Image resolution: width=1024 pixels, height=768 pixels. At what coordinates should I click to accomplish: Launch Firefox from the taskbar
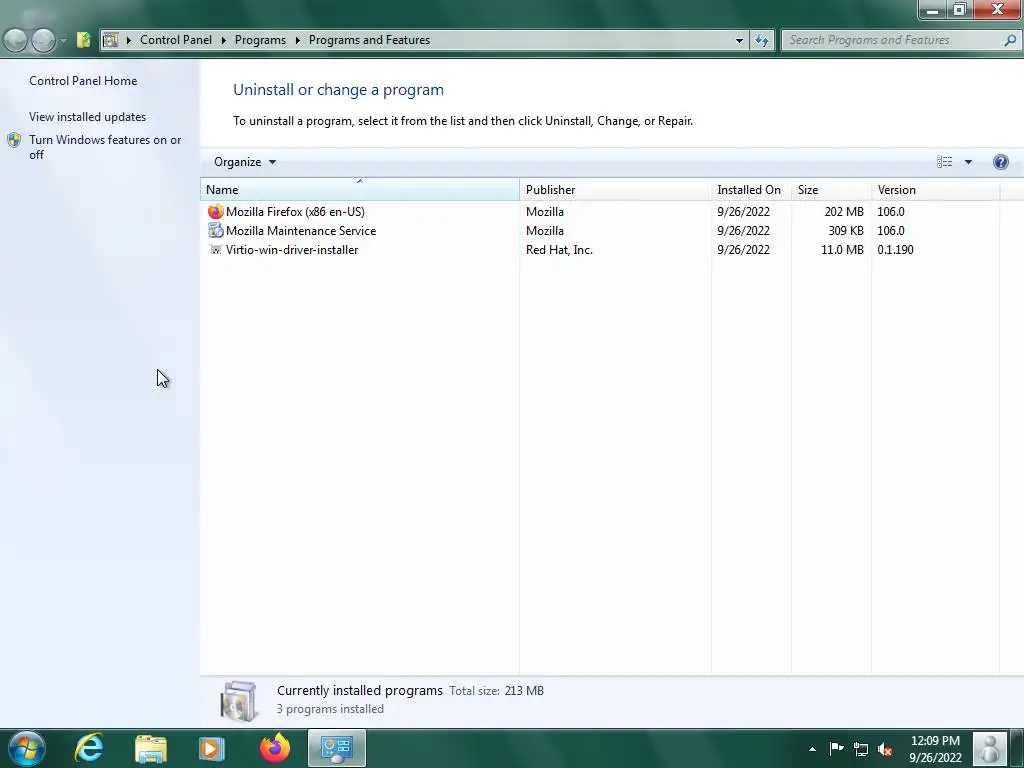(275, 748)
